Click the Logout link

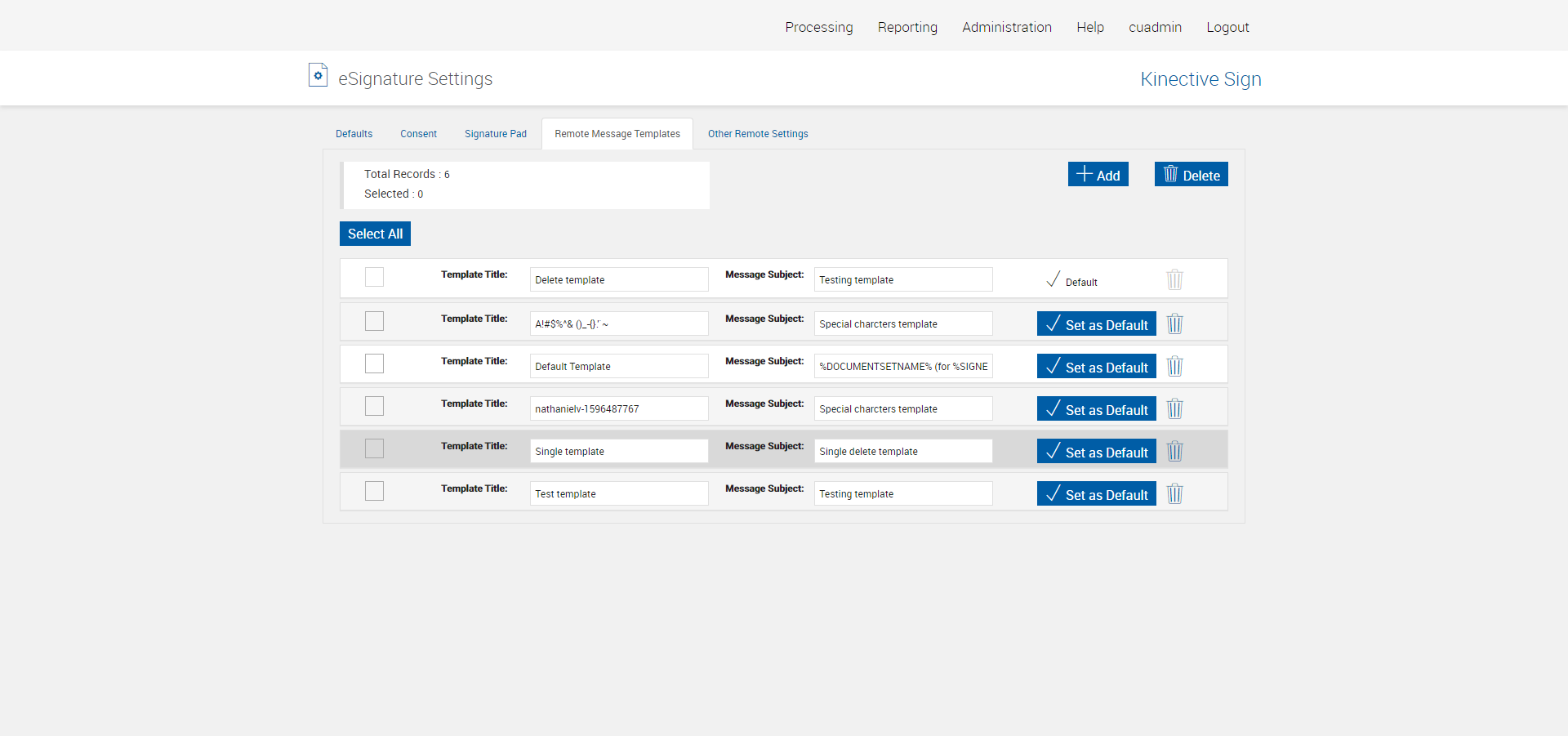(1227, 27)
